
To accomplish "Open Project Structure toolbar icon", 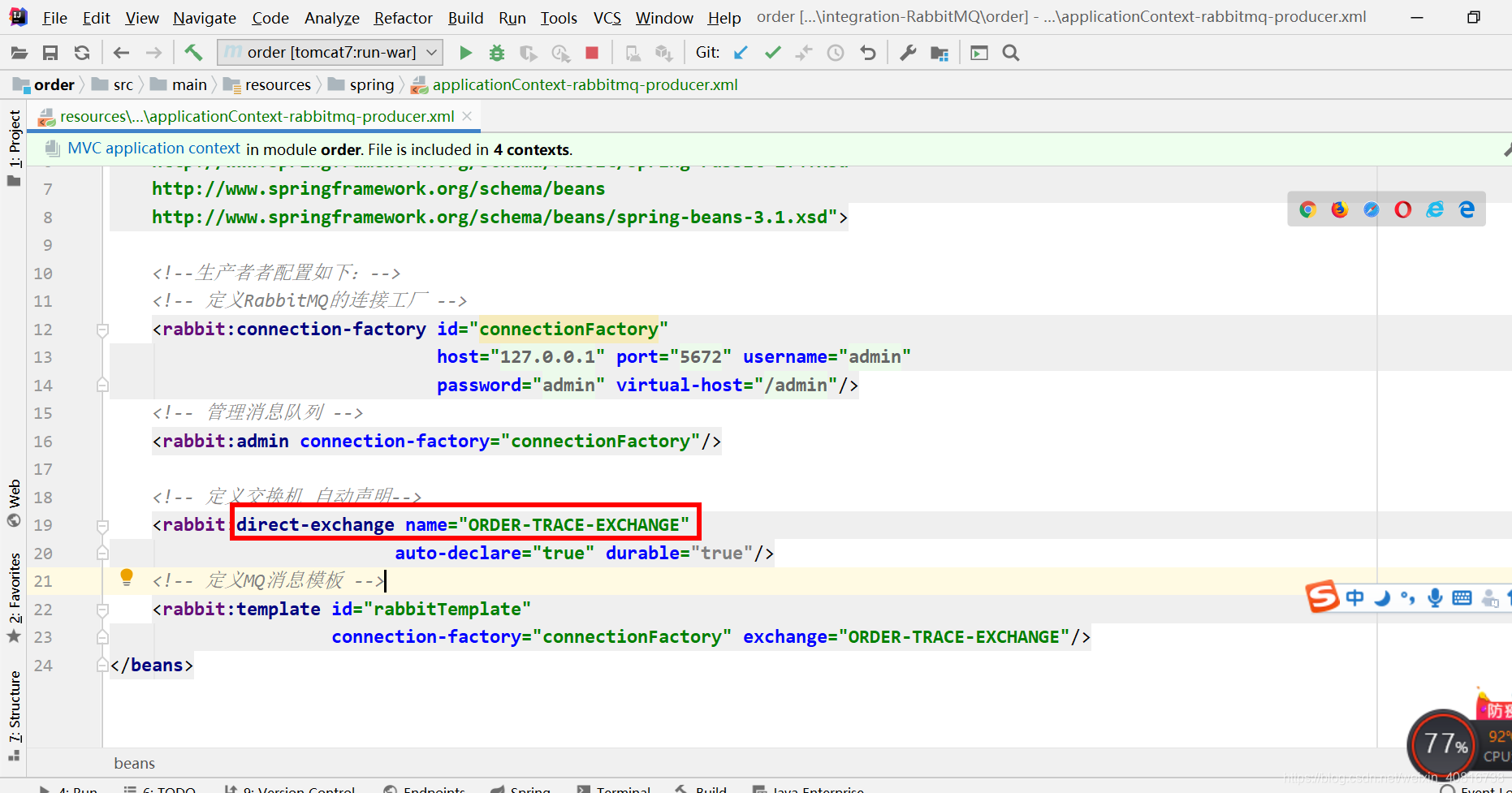I will tap(940, 53).
